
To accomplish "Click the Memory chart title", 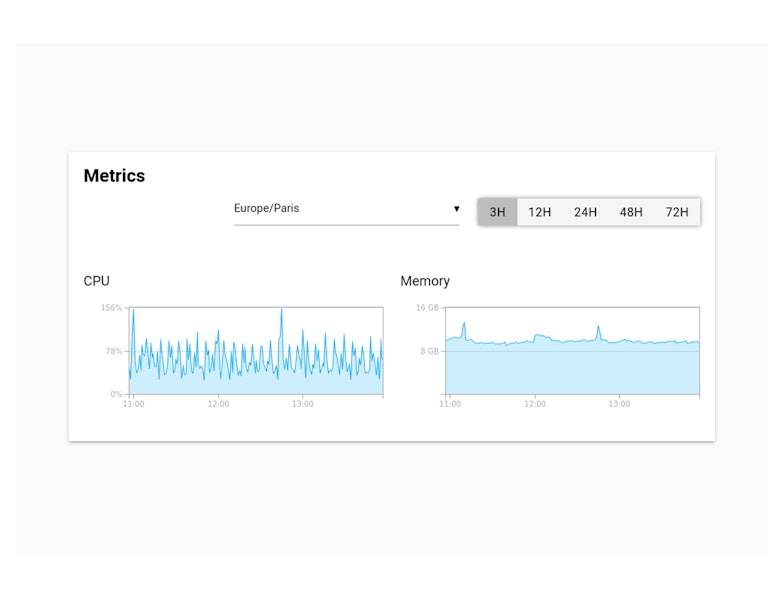I will pyautogui.click(x=425, y=281).
